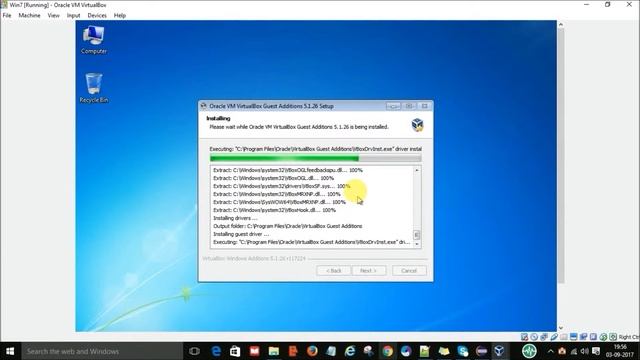The width and height of the screenshot is (640, 360).
Task: Open the Windows Store taskbar icon
Action: 235,351
